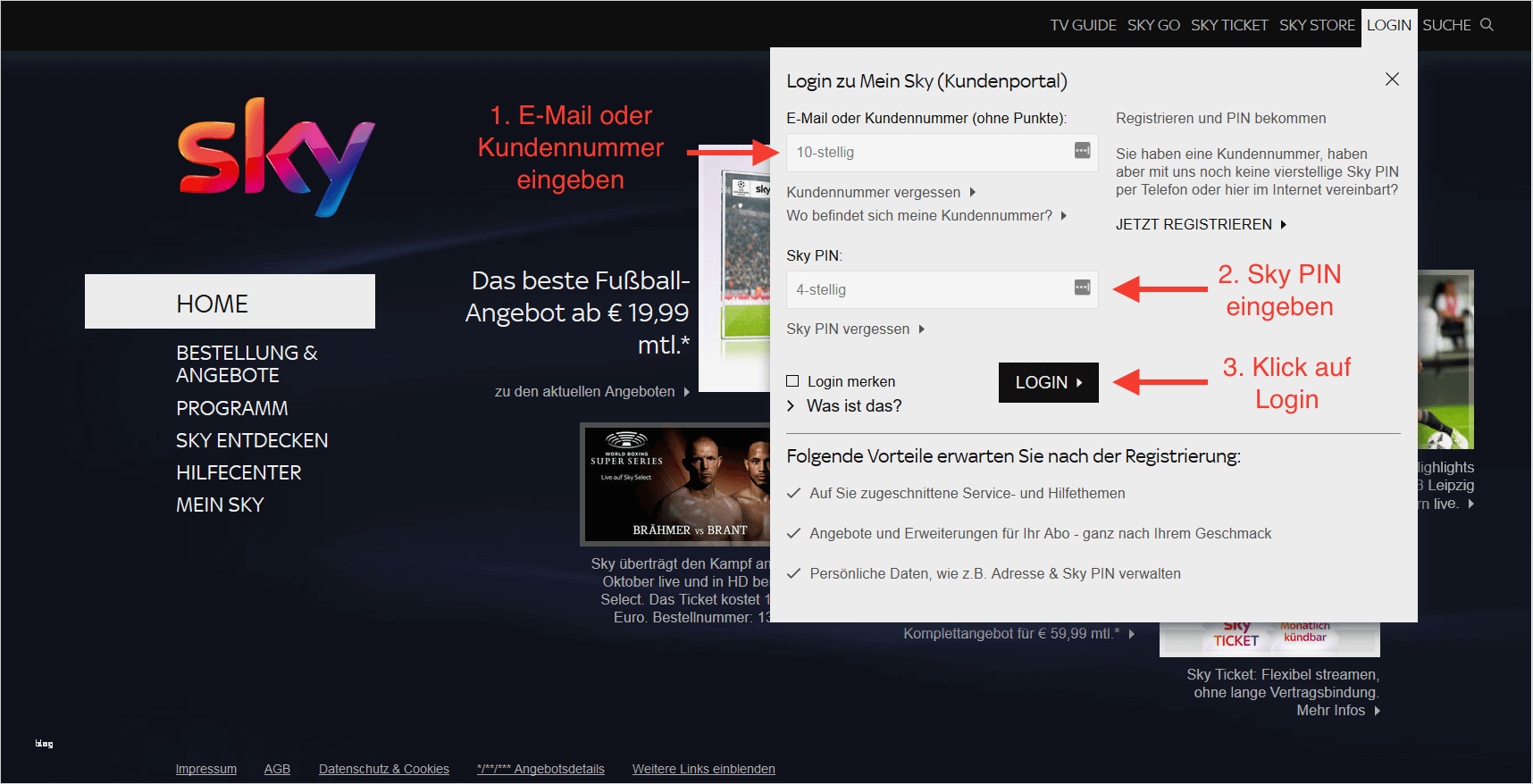This screenshot has width=1533, height=784.
Task: Open SKY STORE in the top navigation
Action: point(1317,25)
